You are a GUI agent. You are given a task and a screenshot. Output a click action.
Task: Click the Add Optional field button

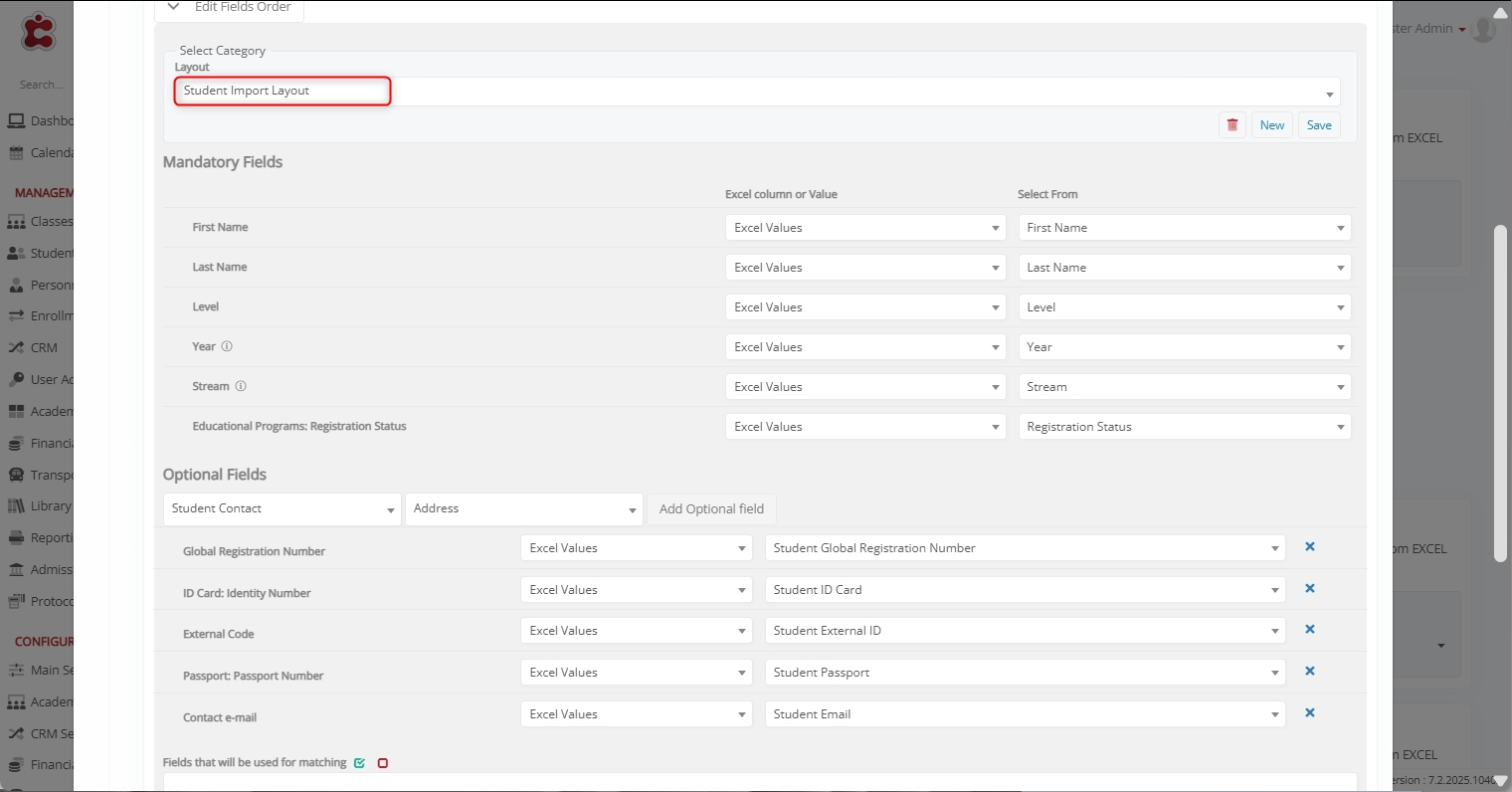point(711,509)
